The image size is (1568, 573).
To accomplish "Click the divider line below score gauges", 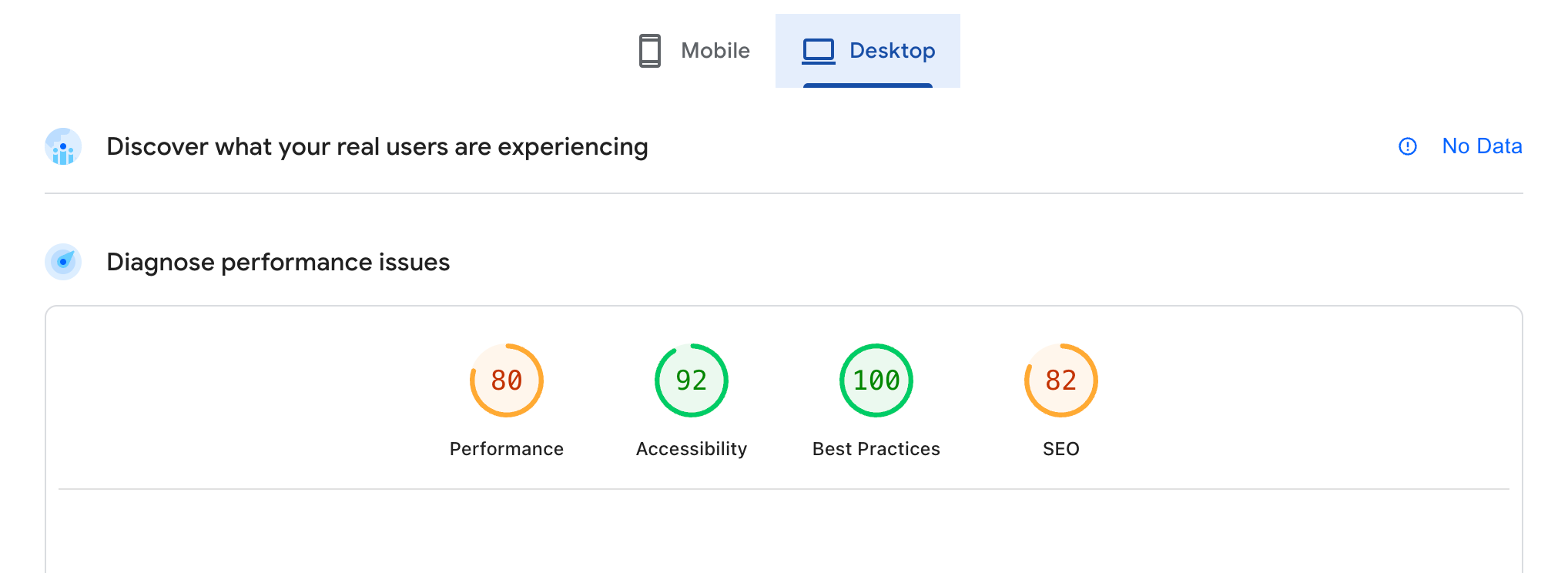I will [x=784, y=489].
